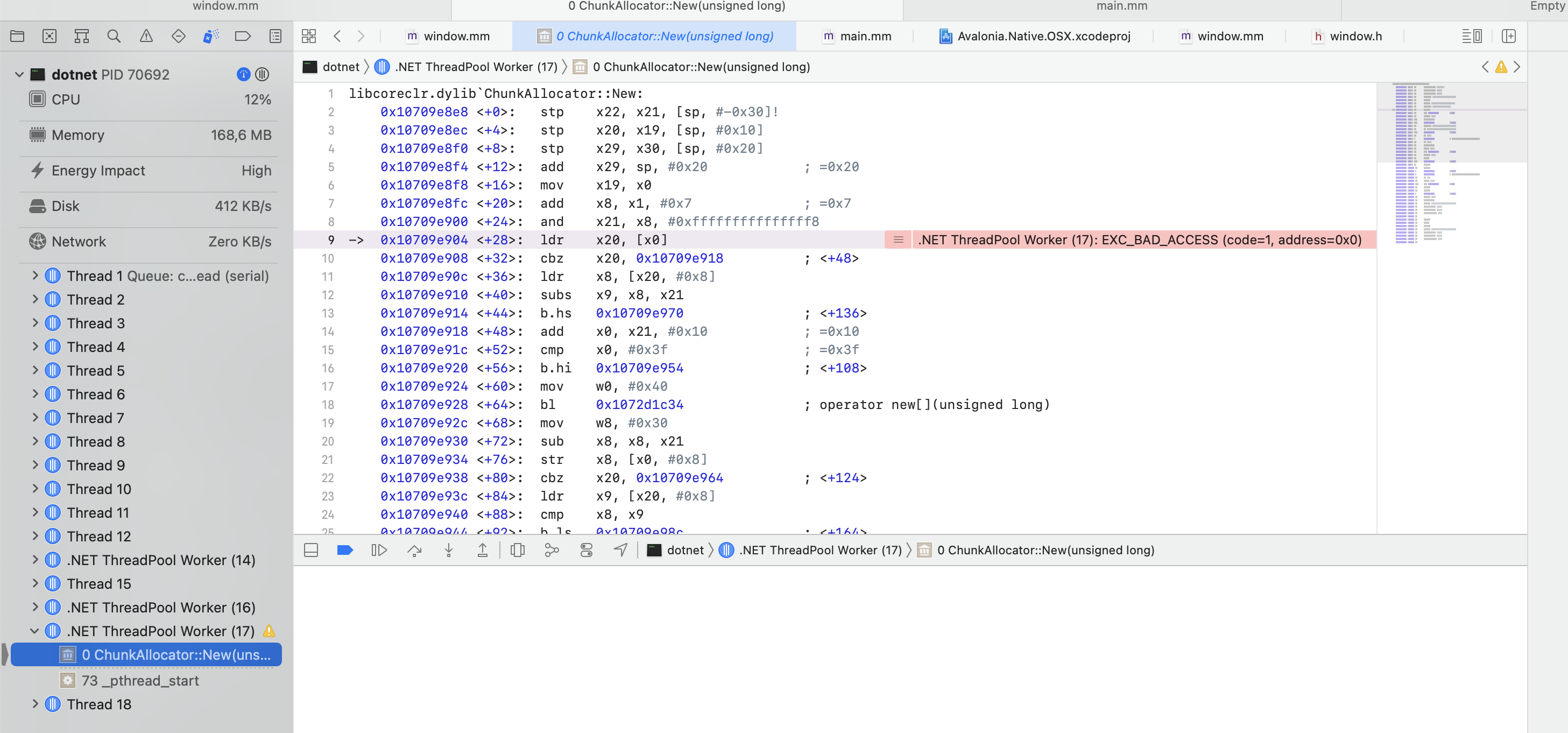This screenshot has width=1568, height=733.
Task: Select the Find navigator magnifying glass
Action: [x=114, y=36]
